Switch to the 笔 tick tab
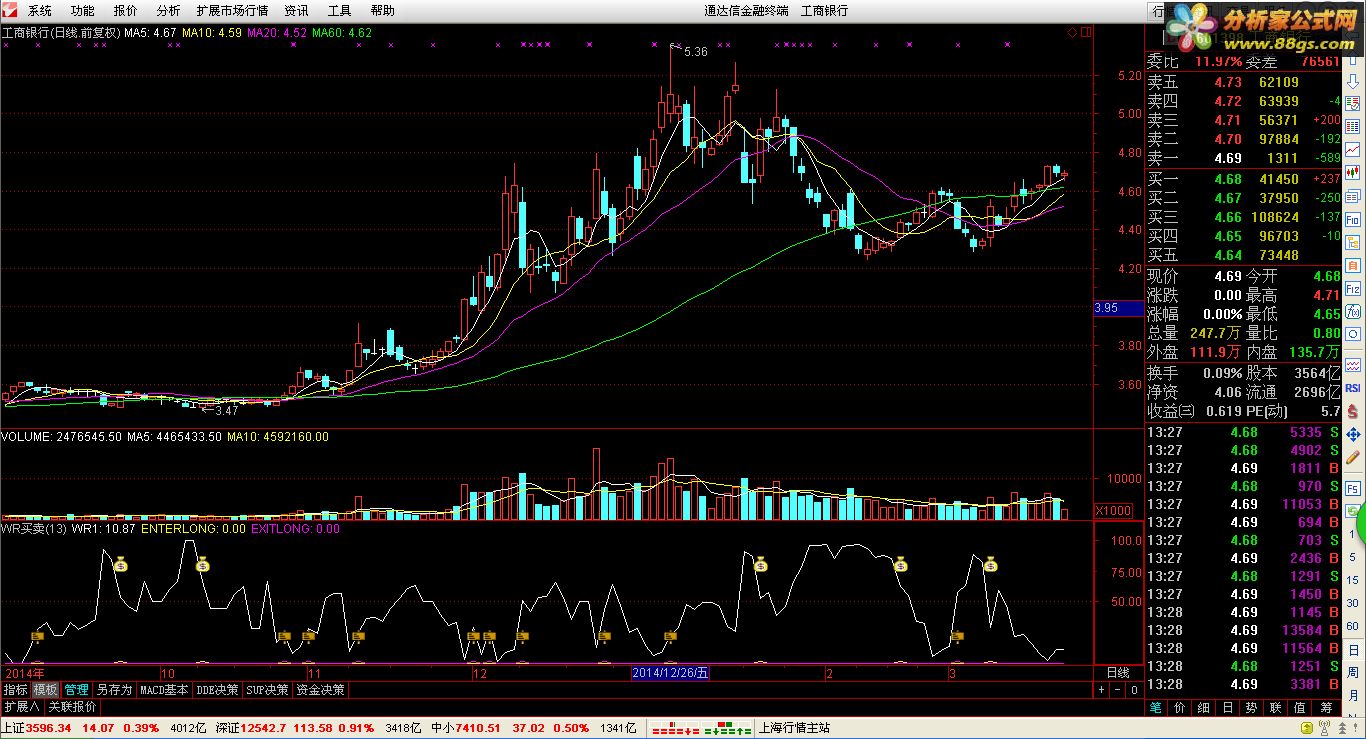This screenshot has width=1366, height=739. click(x=1156, y=707)
